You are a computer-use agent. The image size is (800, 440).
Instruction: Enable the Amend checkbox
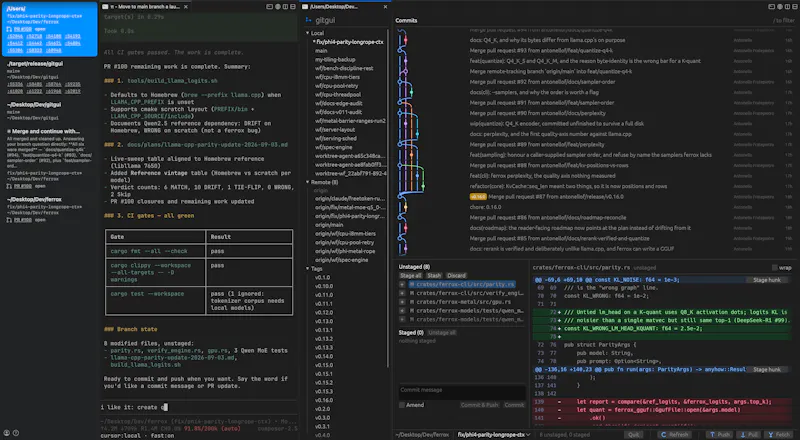pyautogui.click(x=402, y=405)
